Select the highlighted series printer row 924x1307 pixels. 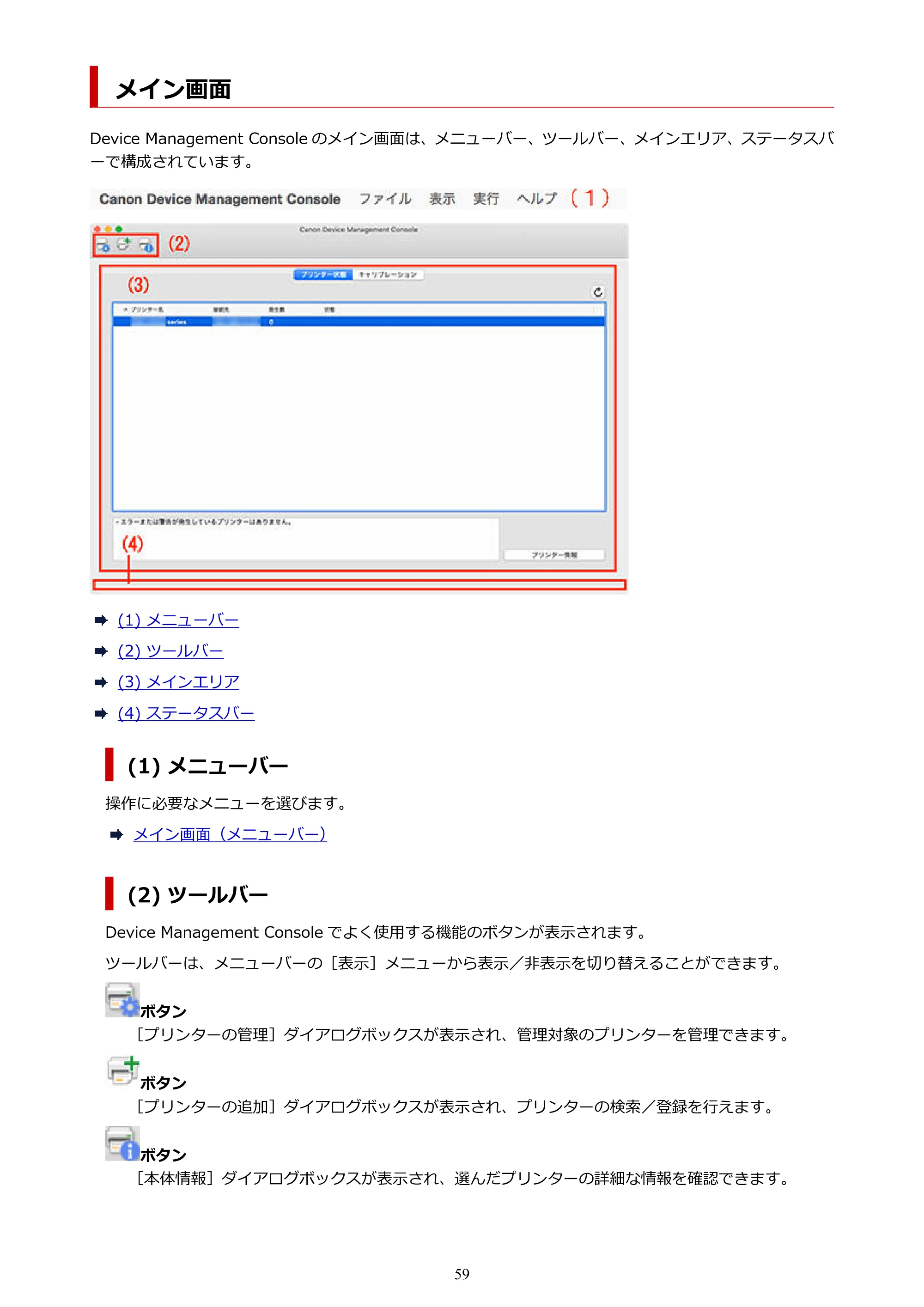tap(359, 322)
